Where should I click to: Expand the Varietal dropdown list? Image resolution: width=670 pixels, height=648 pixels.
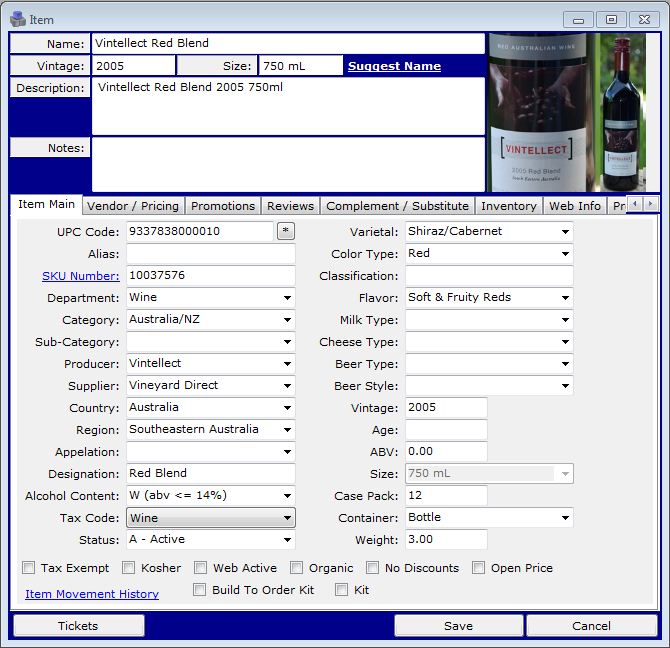pos(566,232)
